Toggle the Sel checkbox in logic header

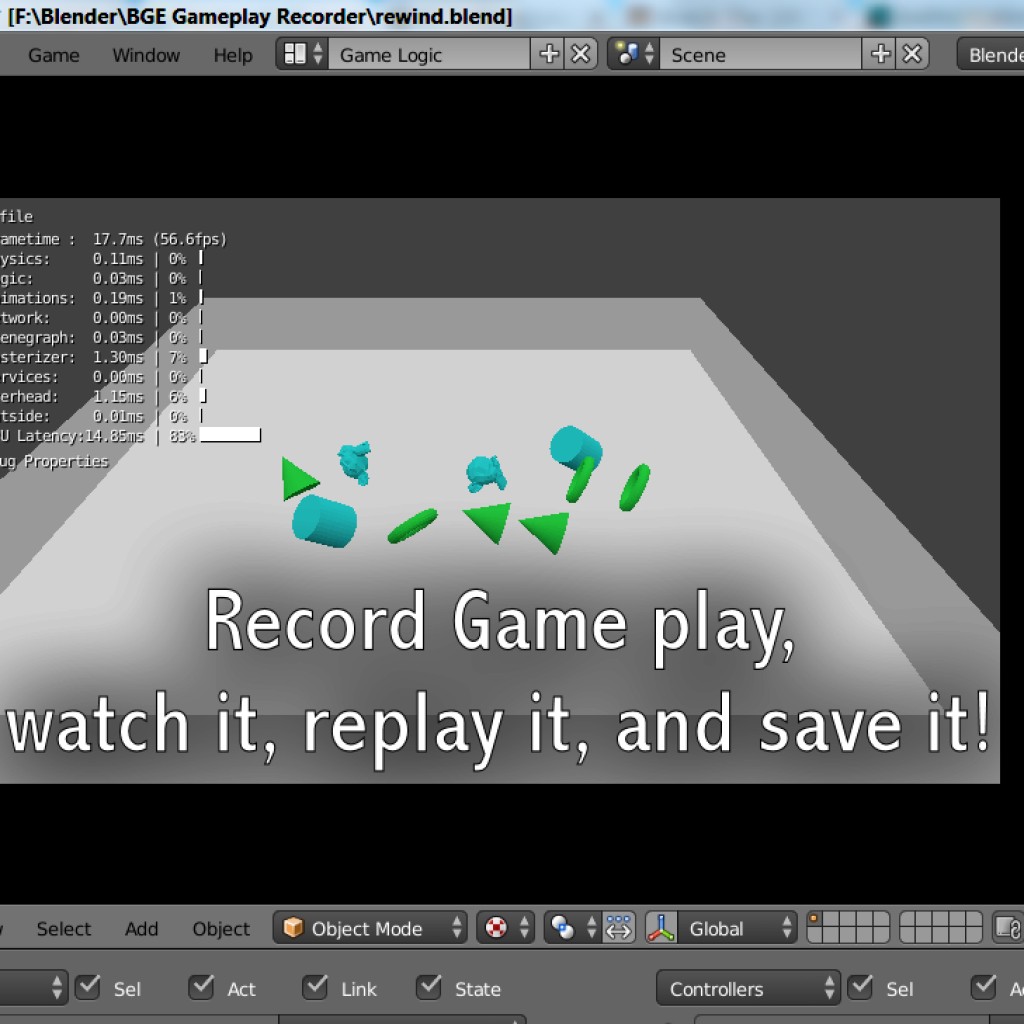(89, 988)
